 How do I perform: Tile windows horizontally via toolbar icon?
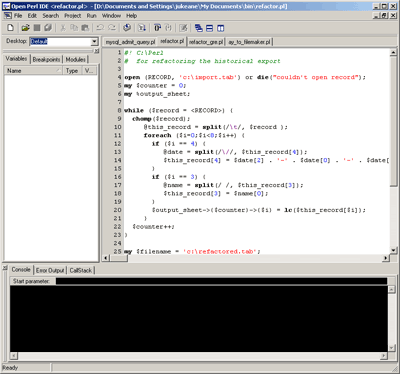click(210, 28)
